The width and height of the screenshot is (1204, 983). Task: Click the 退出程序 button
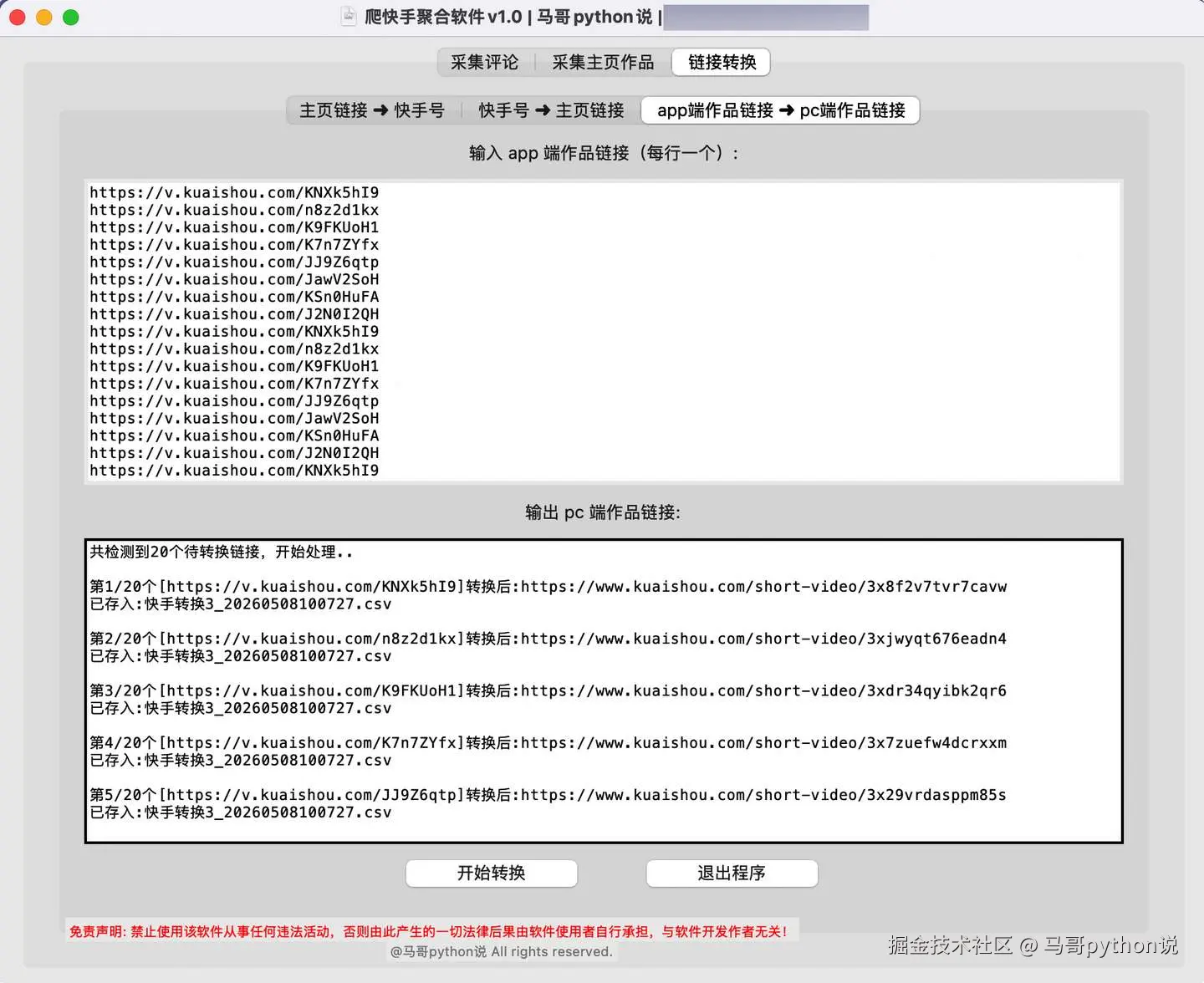[x=732, y=873]
